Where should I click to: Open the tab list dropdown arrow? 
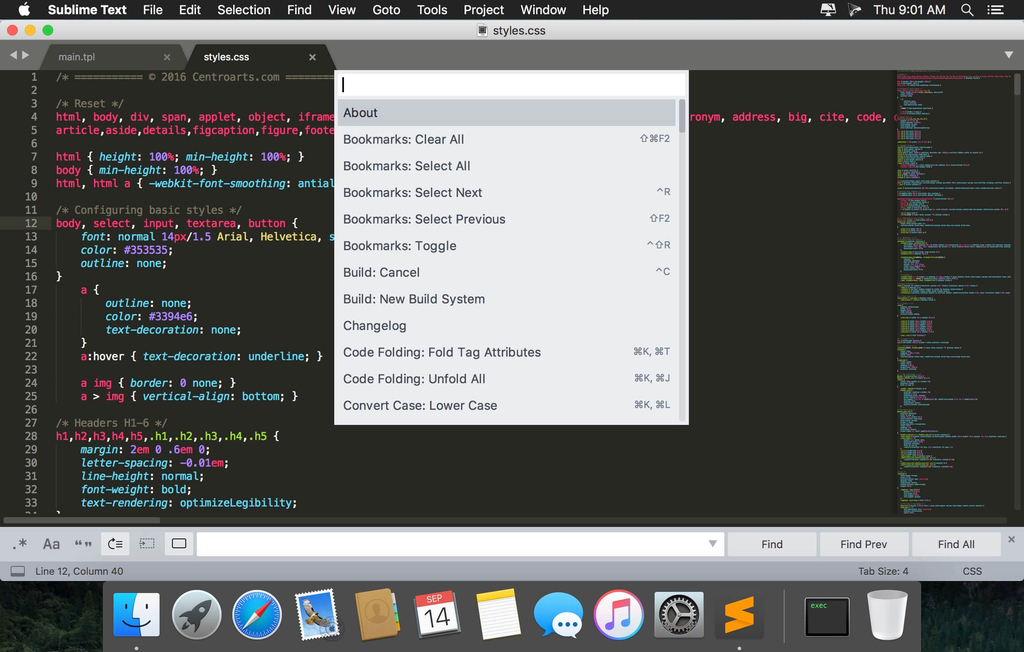(x=1008, y=55)
